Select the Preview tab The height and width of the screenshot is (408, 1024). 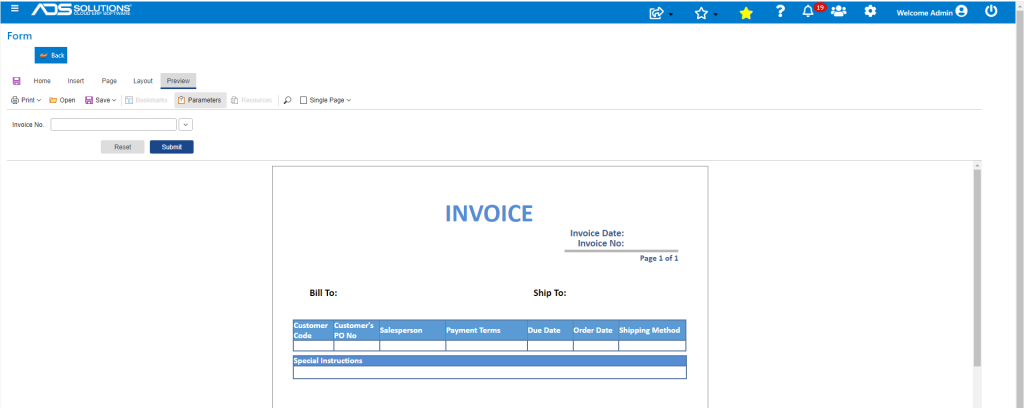[x=178, y=81]
